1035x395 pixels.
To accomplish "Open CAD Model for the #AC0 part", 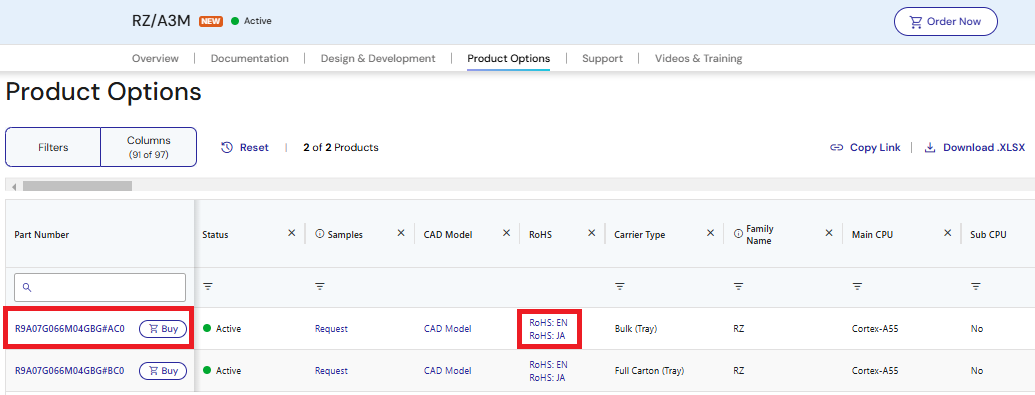I will (448, 328).
